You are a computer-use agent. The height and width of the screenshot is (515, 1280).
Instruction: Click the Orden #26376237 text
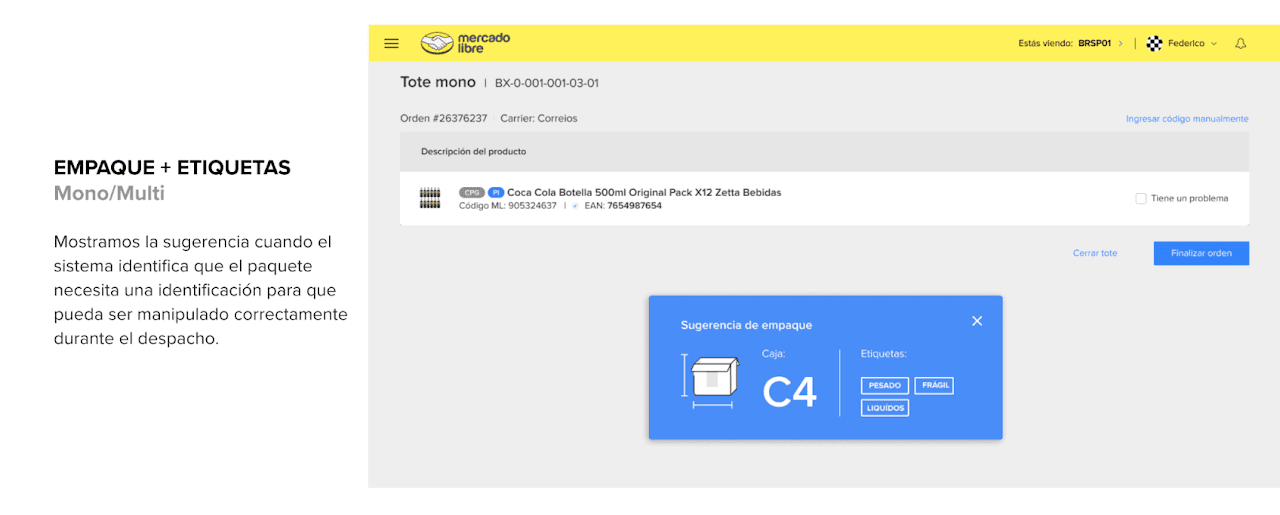pos(444,118)
